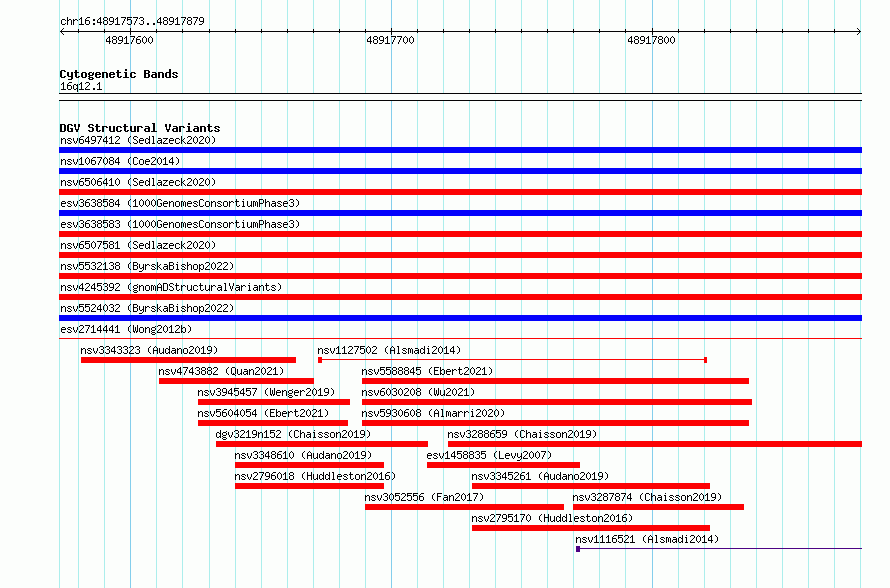
Task: Click the blue bar for nsv6497412
Action: click(x=460, y=150)
